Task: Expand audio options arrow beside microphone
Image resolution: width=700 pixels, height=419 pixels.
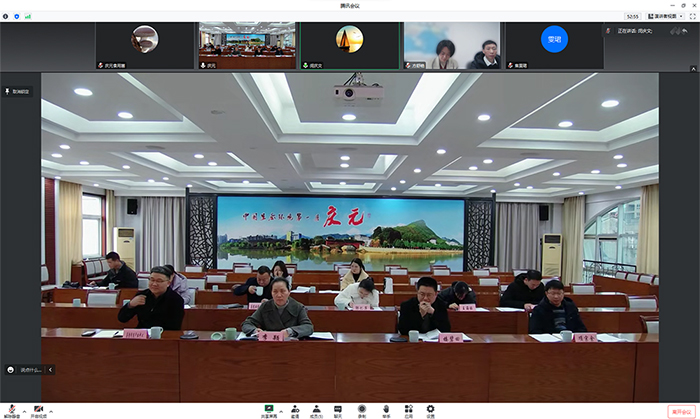Action: click(23, 410)
